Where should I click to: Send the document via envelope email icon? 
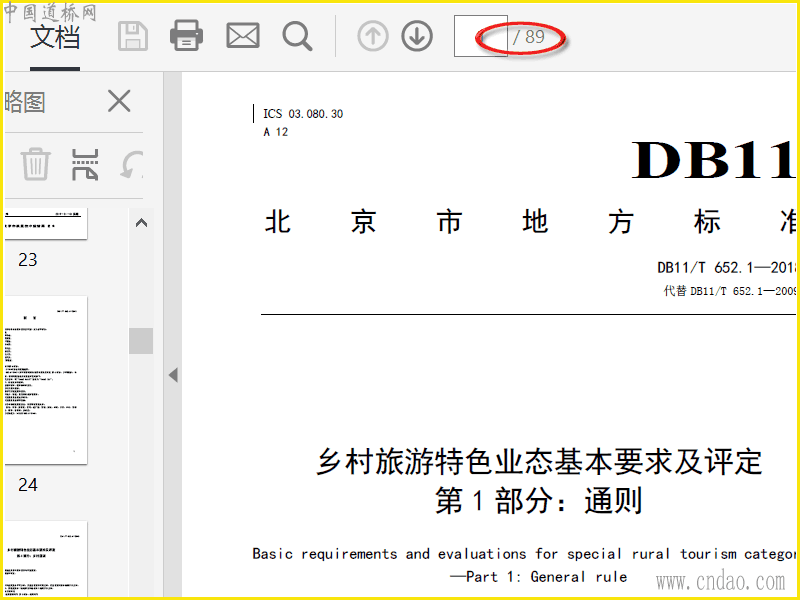point(243,36)
